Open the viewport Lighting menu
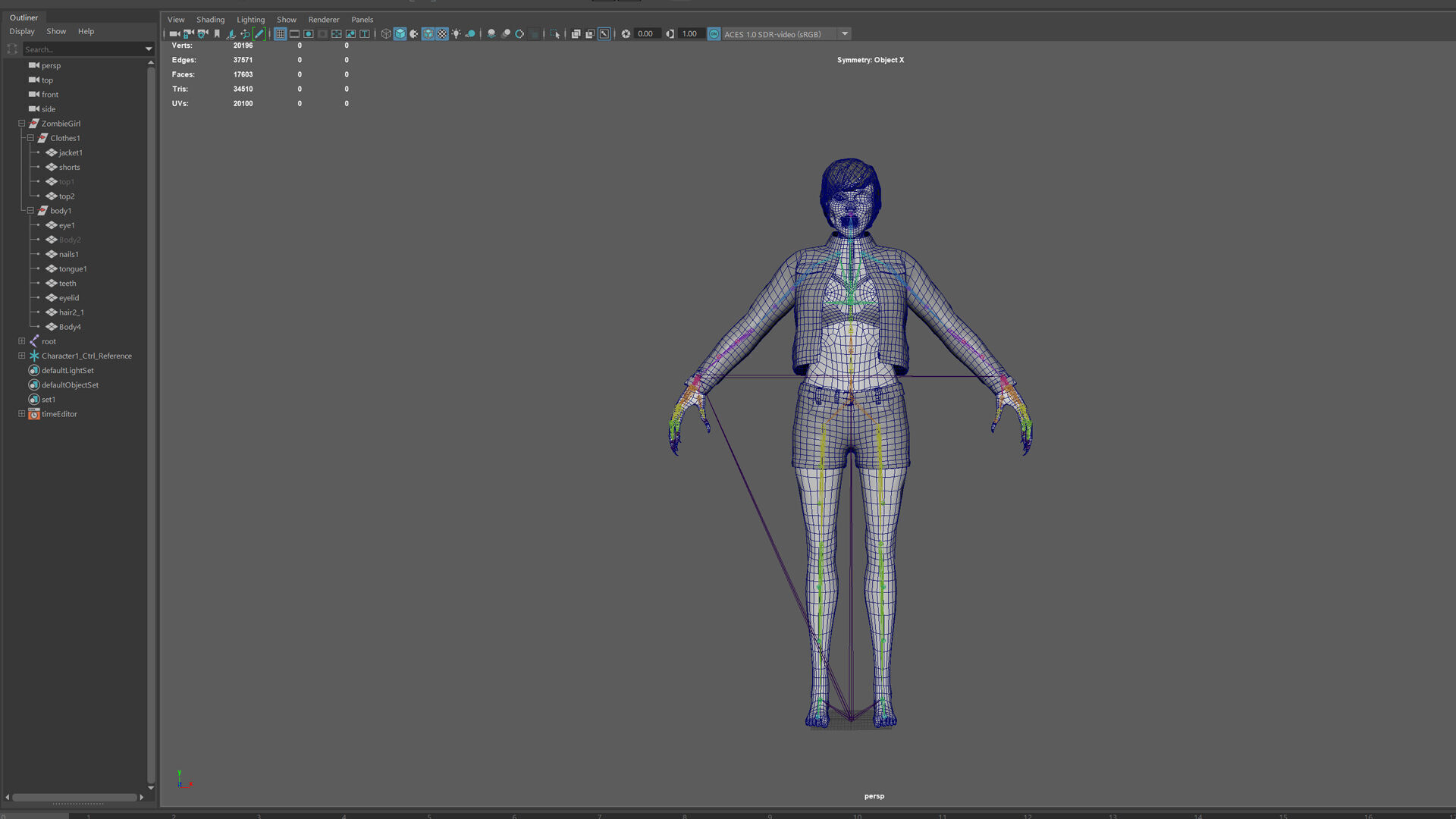 [x=250, y=20]
